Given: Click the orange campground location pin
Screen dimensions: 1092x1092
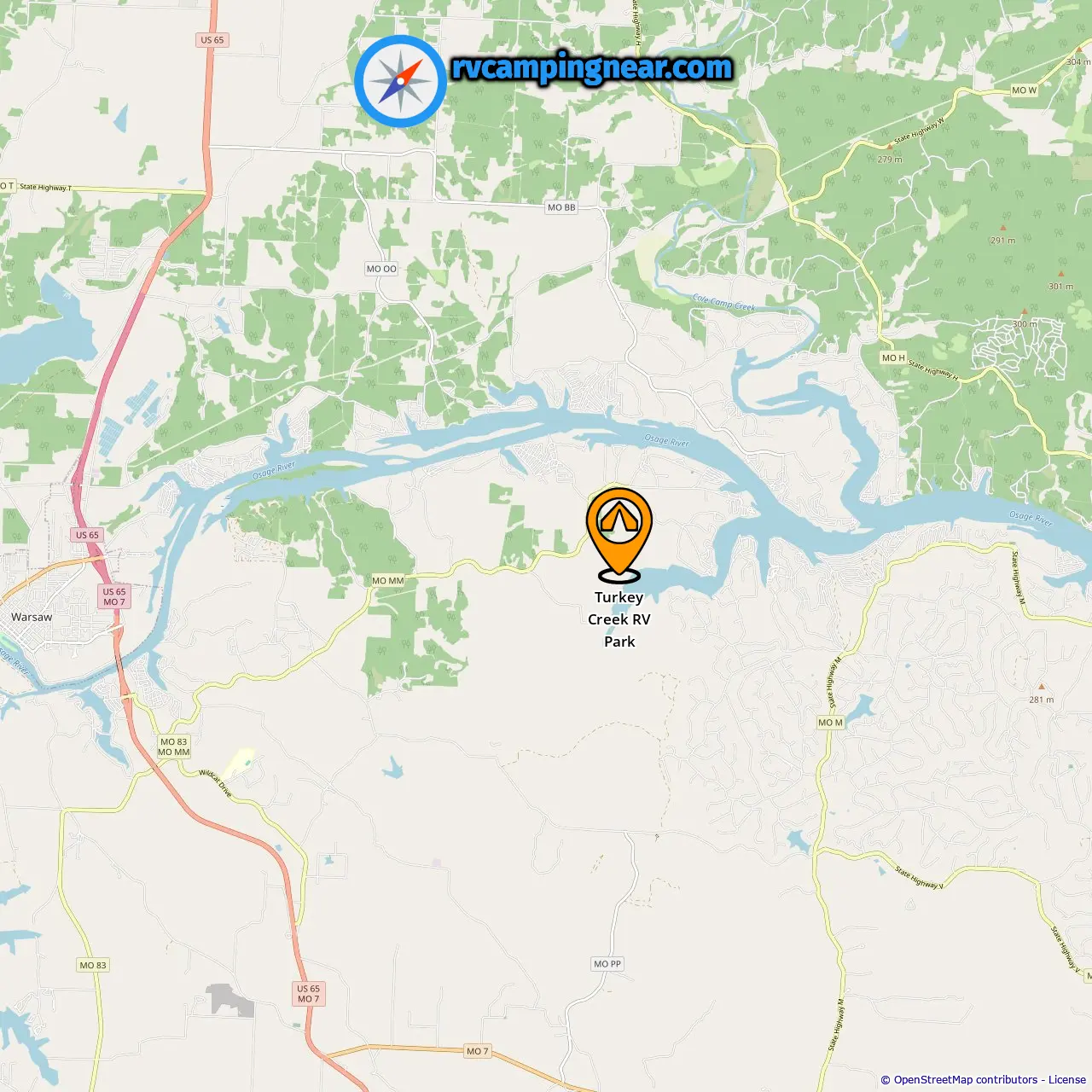Looking at the screenshot, I should (619, 534).
